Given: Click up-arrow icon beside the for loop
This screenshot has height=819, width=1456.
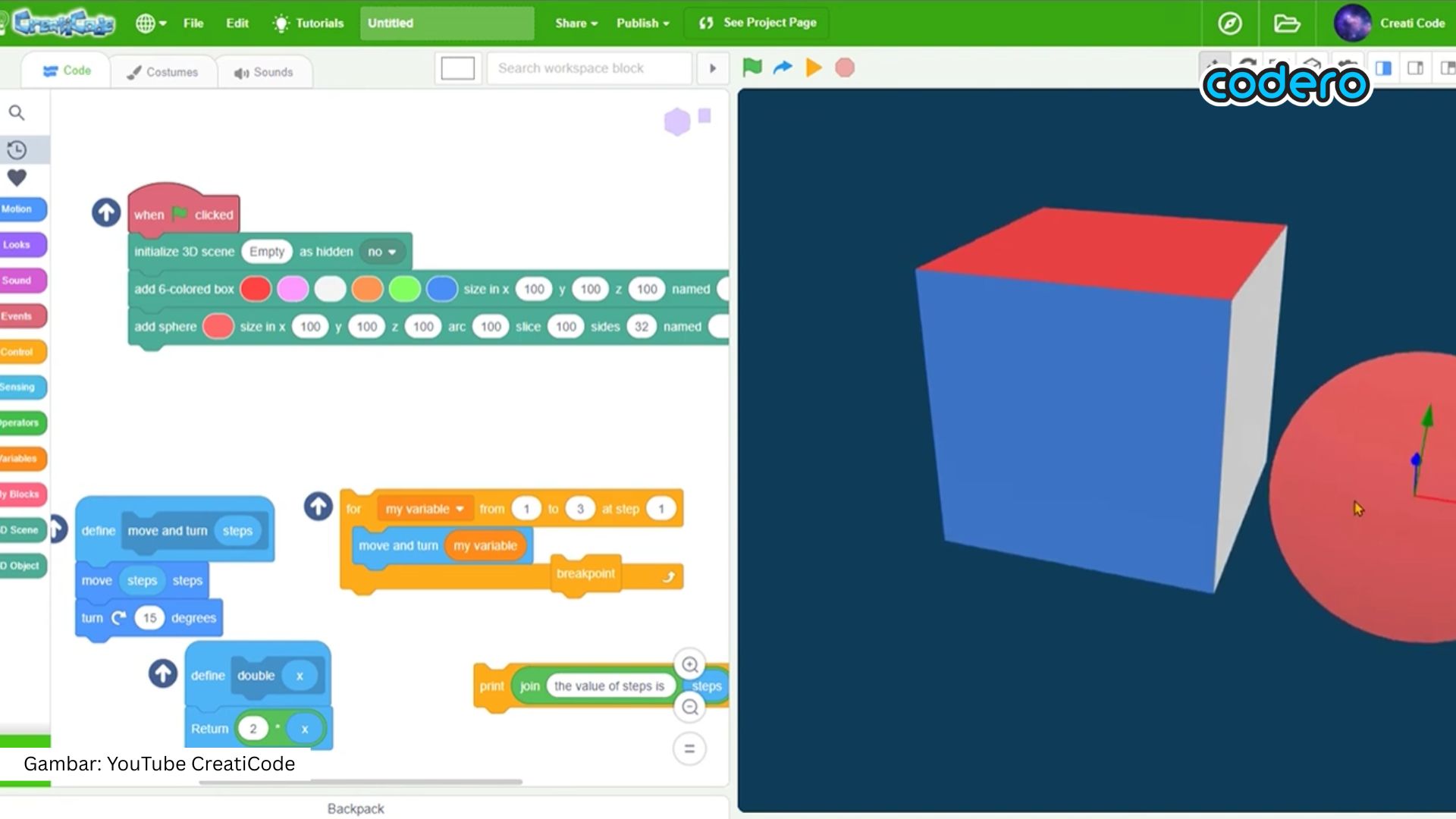Looking at the screenshot, I should click(x=318, y=507).
